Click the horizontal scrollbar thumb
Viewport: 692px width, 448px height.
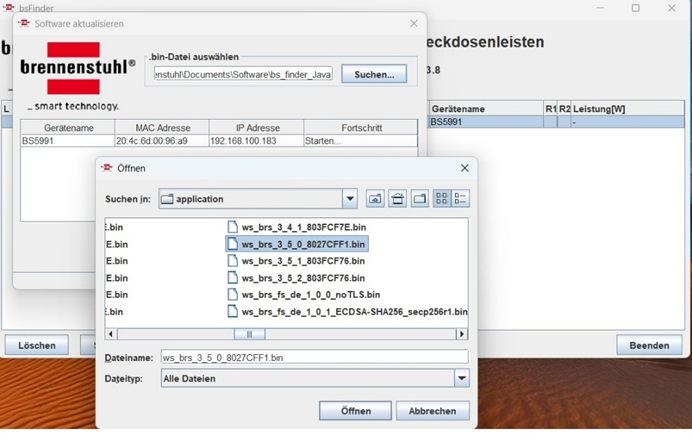coord(249,334)
